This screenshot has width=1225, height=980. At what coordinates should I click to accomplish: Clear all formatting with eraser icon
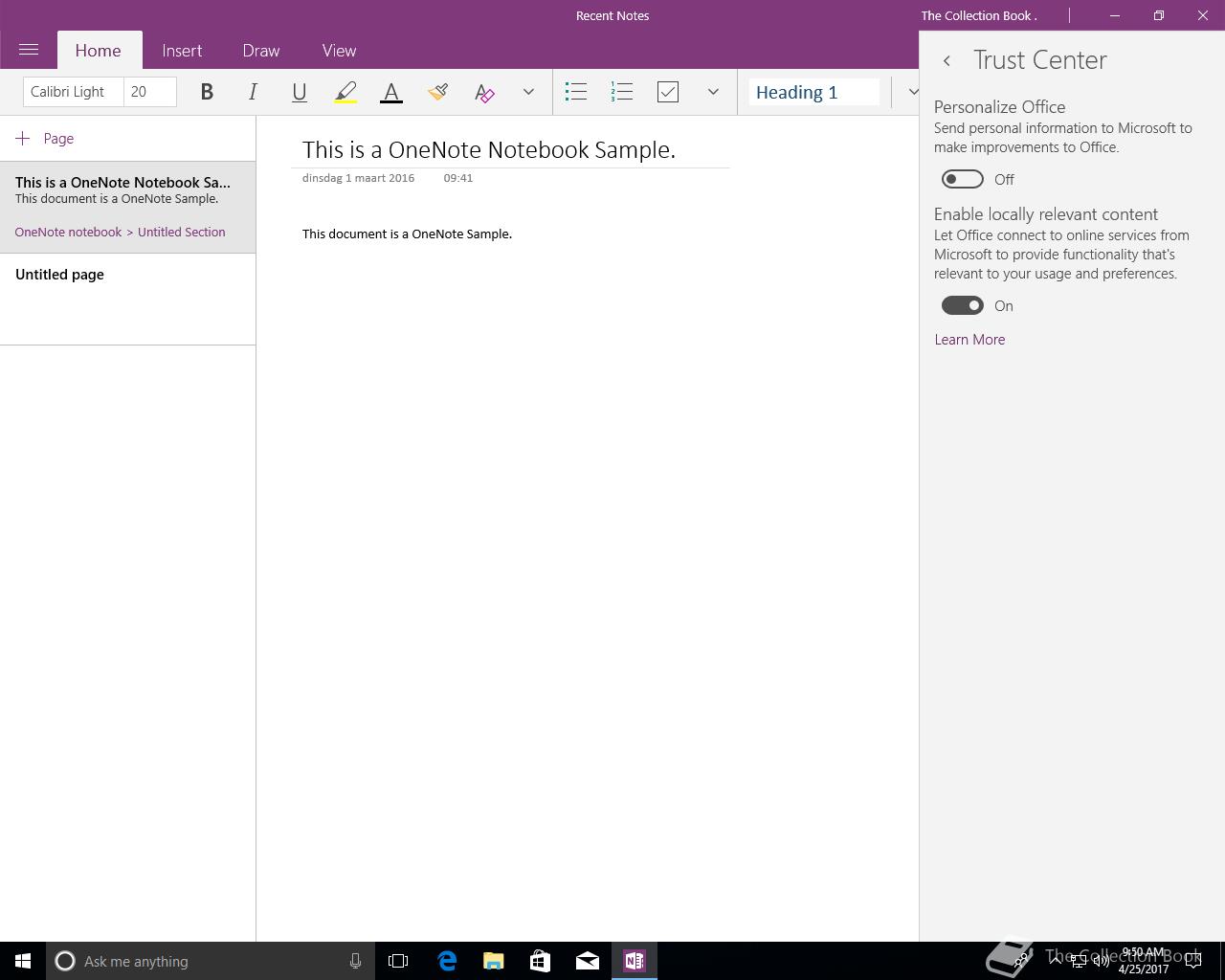(x=484, y=92)
